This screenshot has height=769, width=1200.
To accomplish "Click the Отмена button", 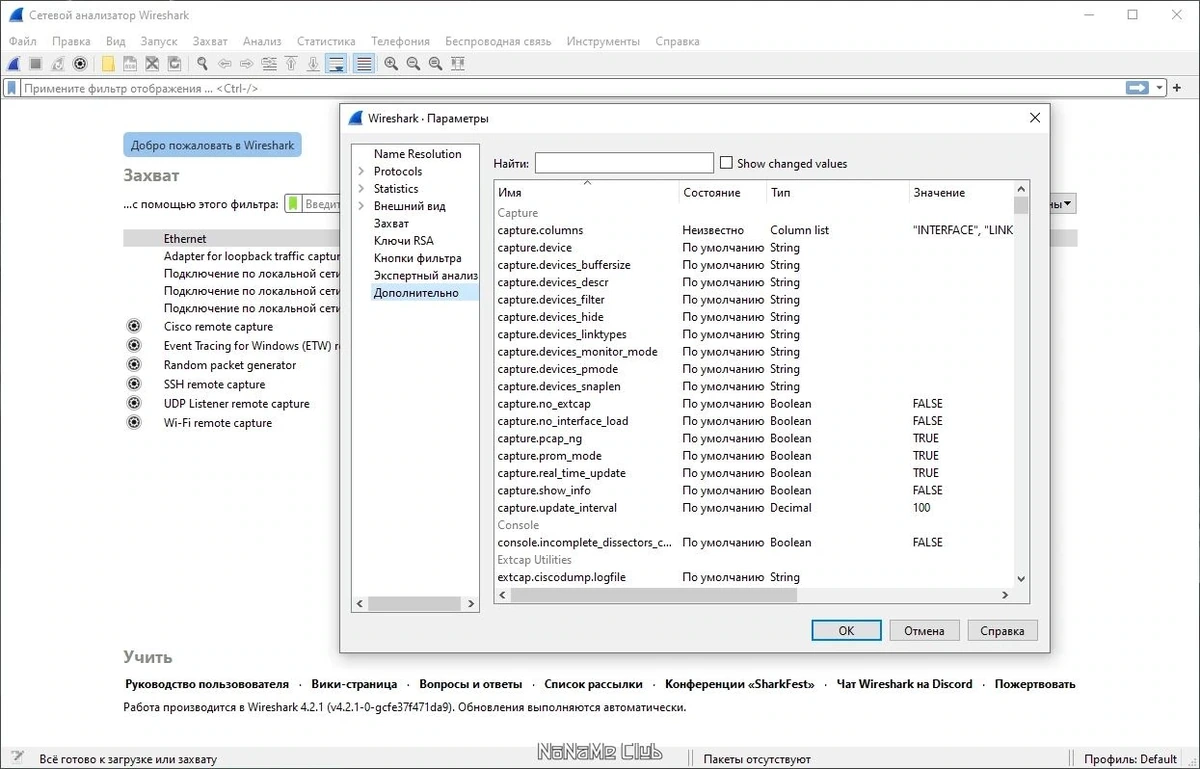I will (x=924, y=630).
